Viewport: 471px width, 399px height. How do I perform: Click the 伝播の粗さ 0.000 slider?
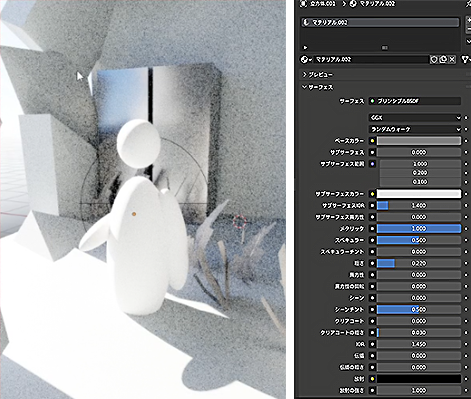tap(419, 367)
